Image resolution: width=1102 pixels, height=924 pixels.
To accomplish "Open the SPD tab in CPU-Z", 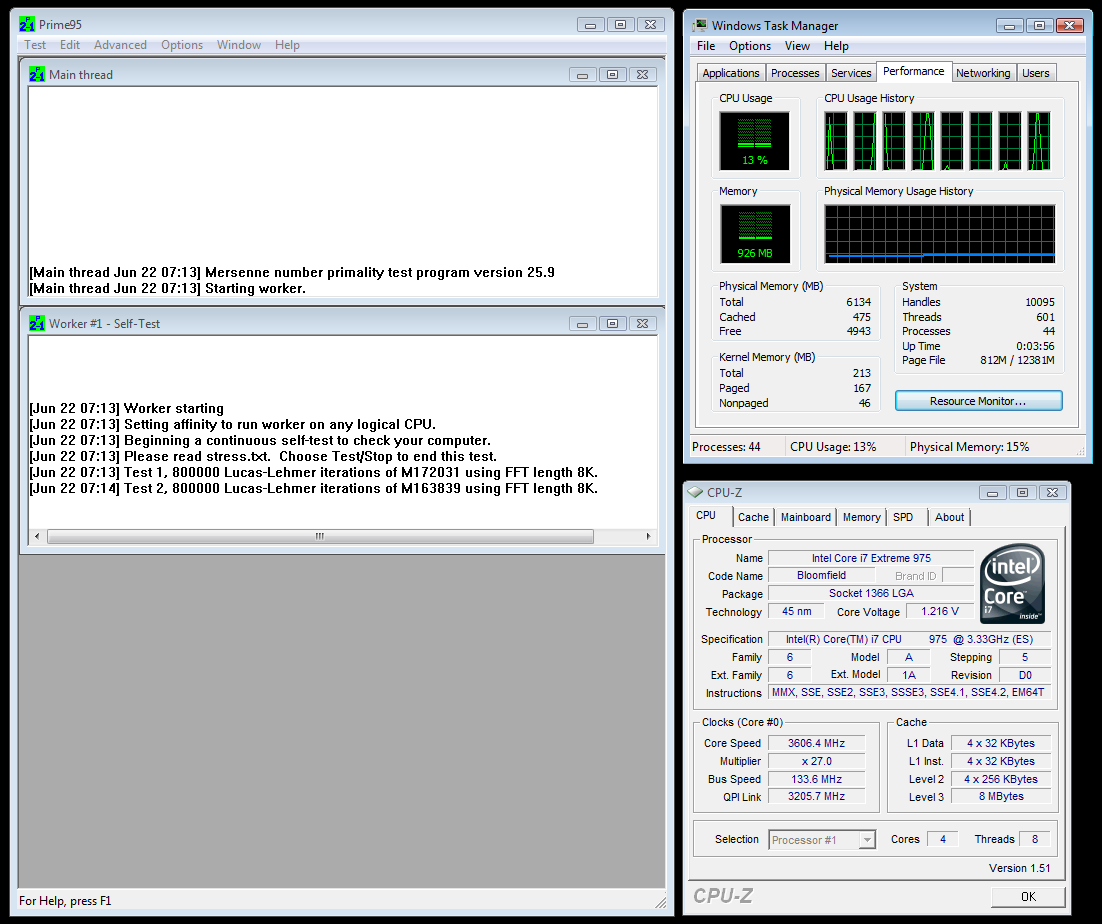I will [x=905, y=517].
